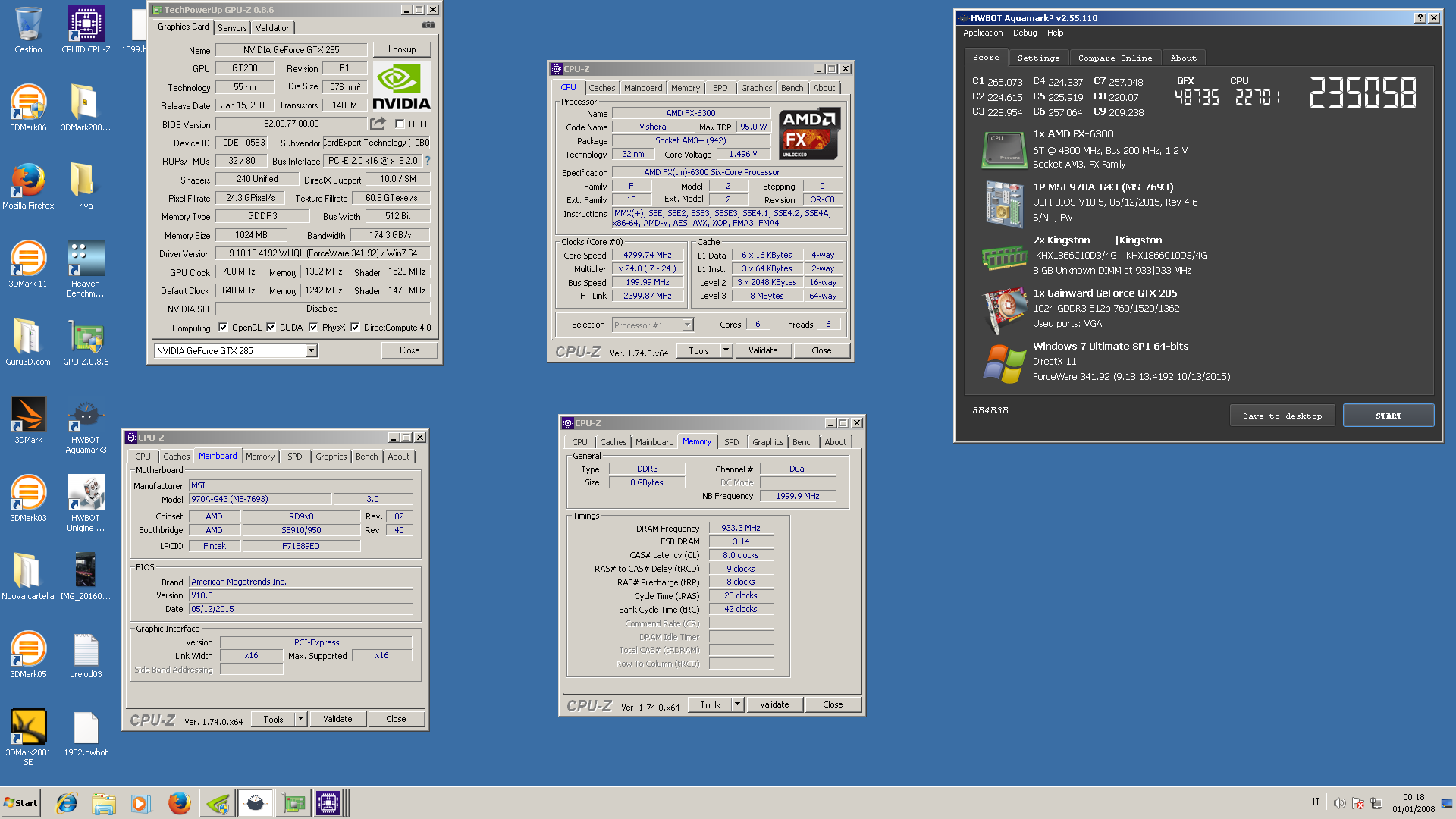Launch the HWBOT Aquamark3 desktop shortcut
Screen dimensions: 1456x819
pyautogui.click(x=86, y=425)
